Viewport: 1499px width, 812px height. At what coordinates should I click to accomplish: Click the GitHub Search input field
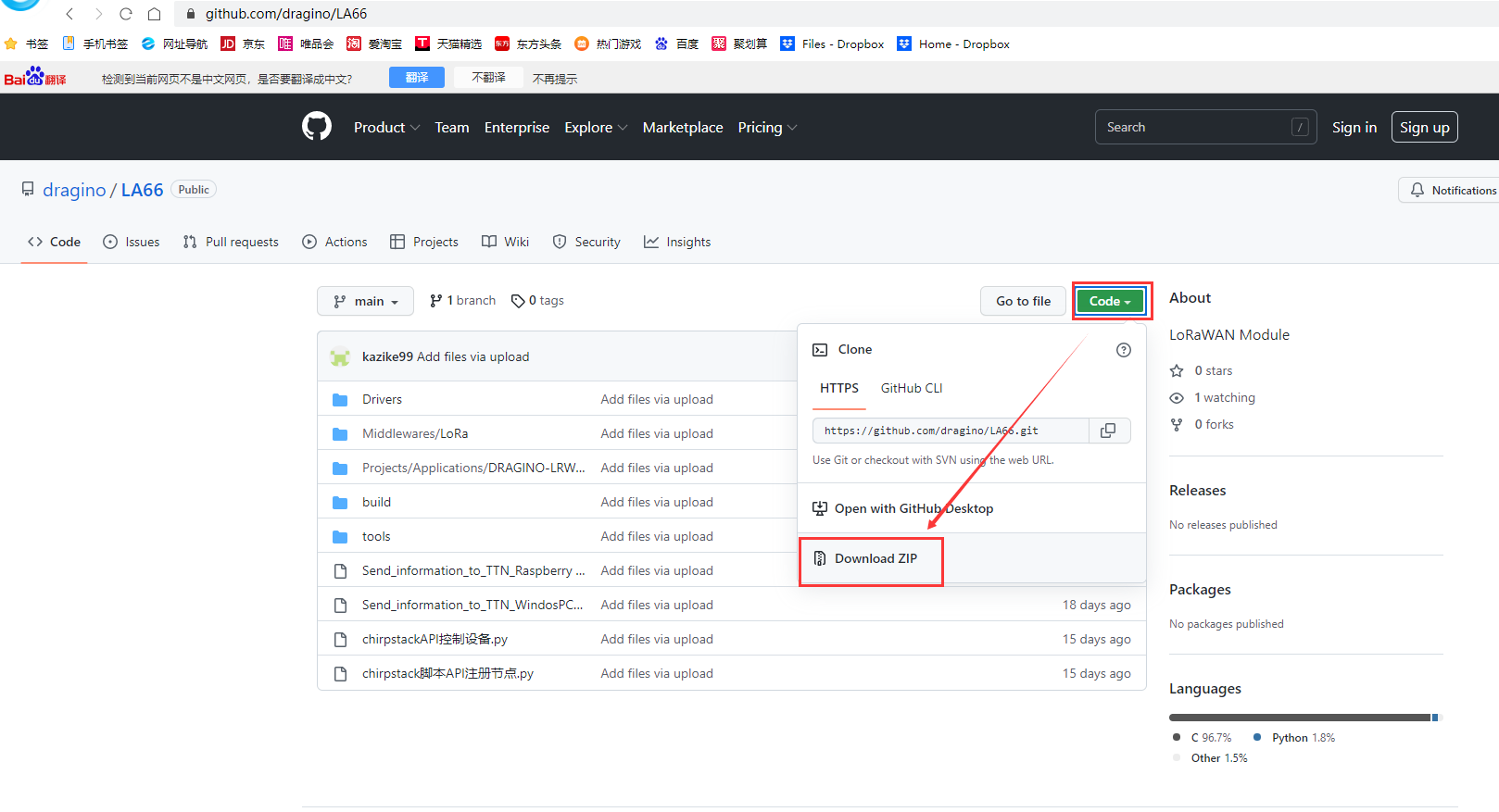1205,127
